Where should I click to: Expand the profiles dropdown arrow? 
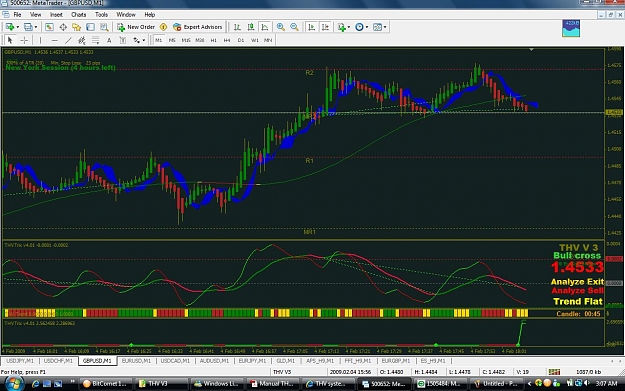[36, 27]
